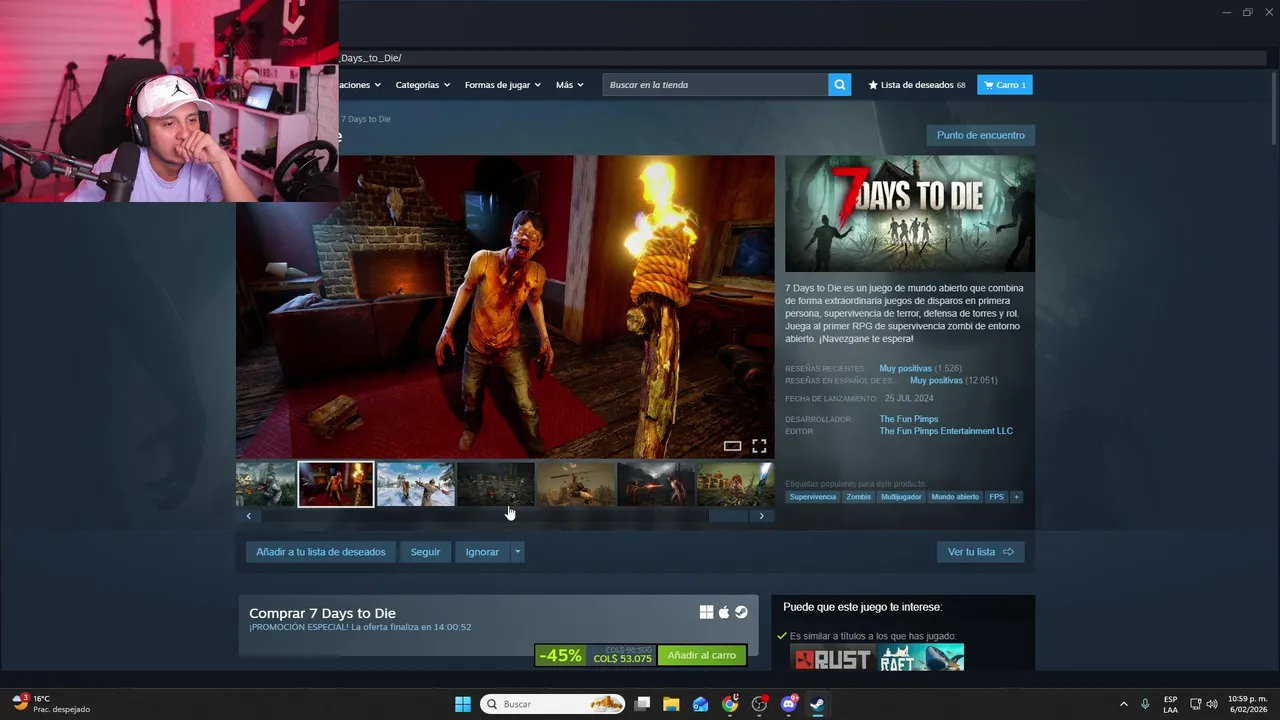
Task: Select the first soldier screenshot thumbnail
Action: click(x=266, y=484)
